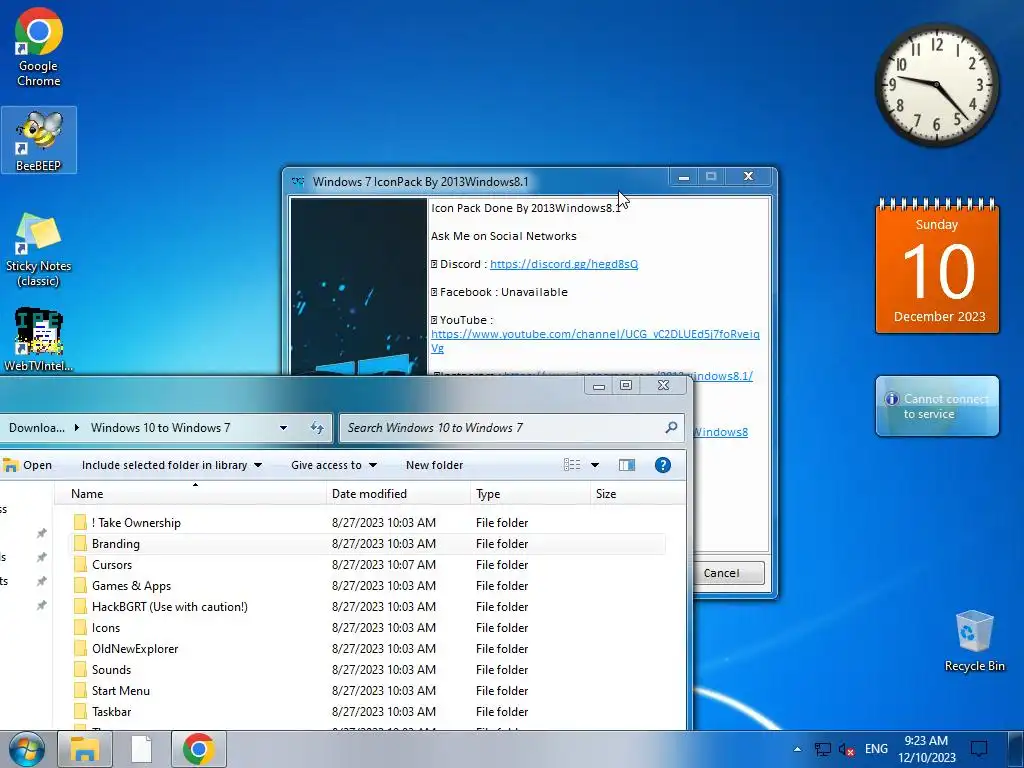Select the Sounds folder

[368, 669]
